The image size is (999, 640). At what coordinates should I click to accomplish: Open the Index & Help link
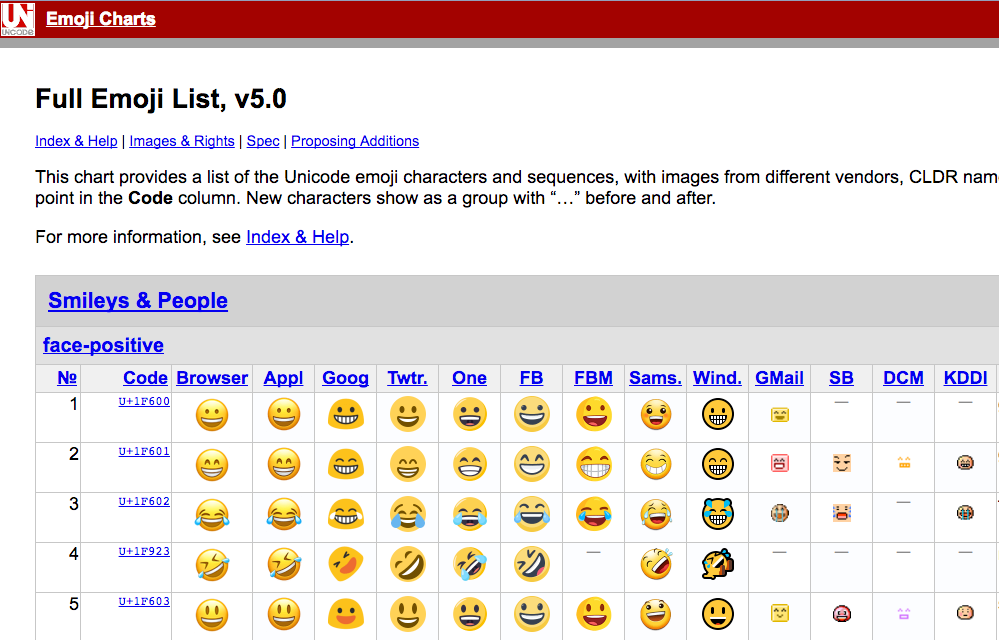point(76,141)
